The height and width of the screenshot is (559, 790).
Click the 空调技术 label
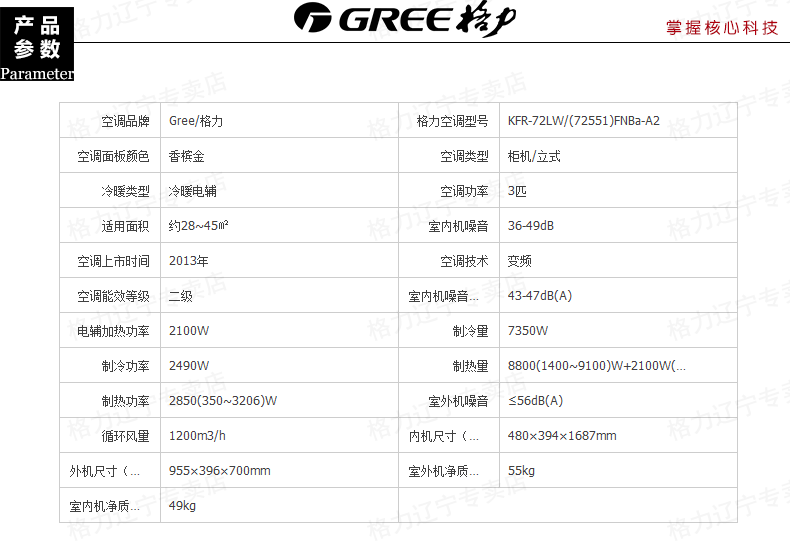coord(465,261)
